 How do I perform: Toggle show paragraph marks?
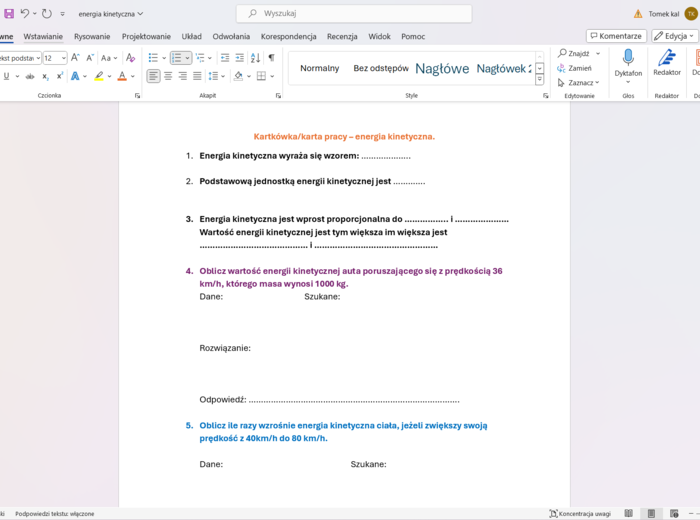(270, 58)
